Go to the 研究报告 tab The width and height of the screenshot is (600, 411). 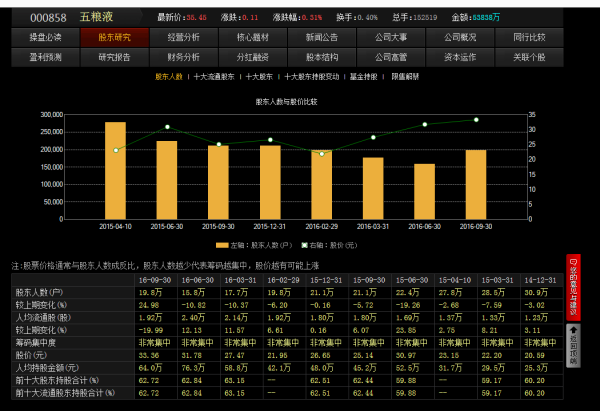[114, 57]
